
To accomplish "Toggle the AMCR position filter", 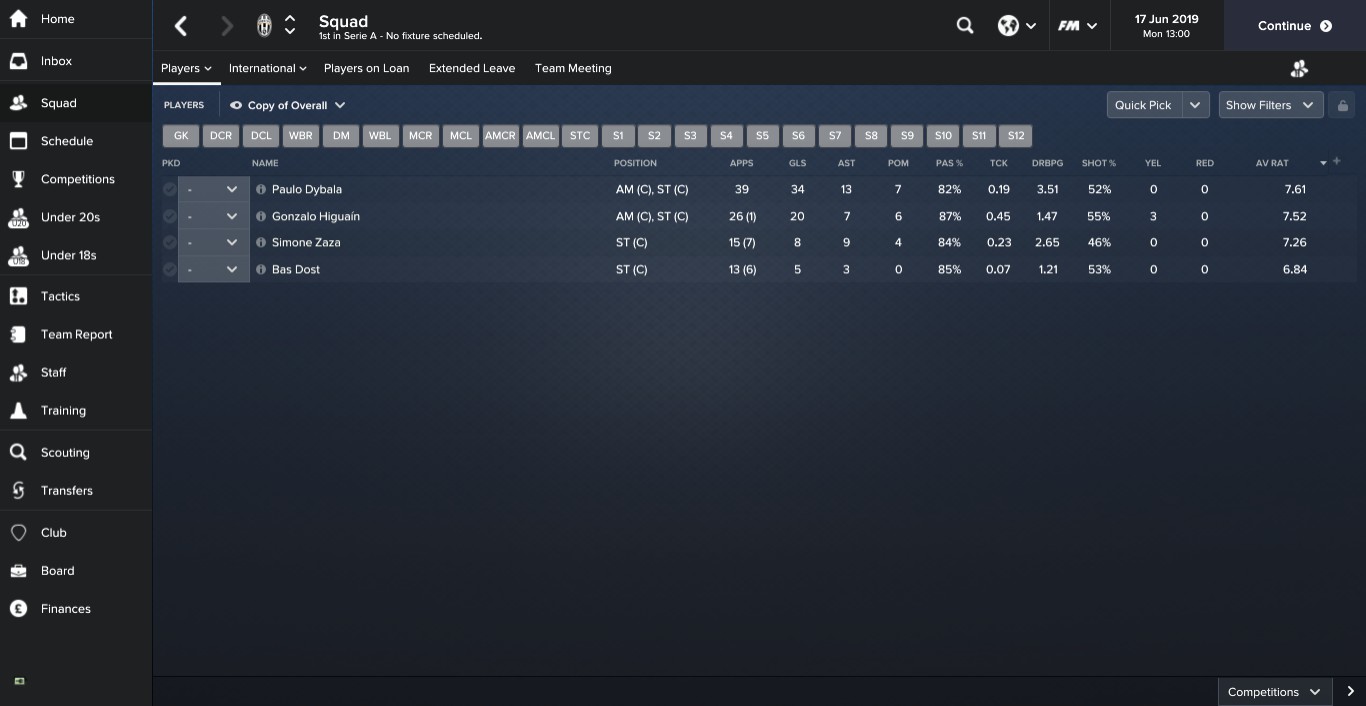I will (500, 135).
